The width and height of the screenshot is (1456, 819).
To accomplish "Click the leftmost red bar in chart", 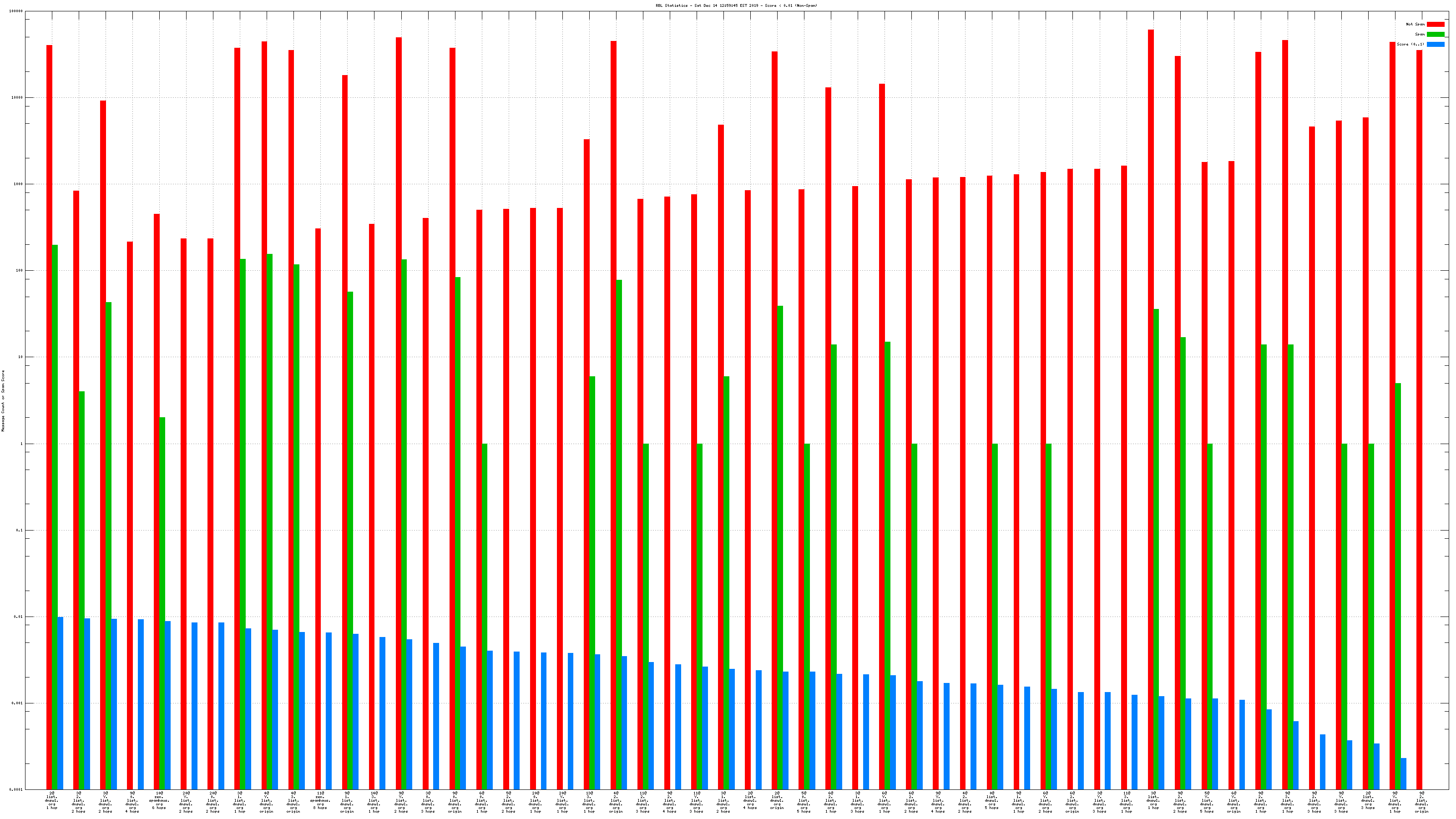I will (49, 396).
